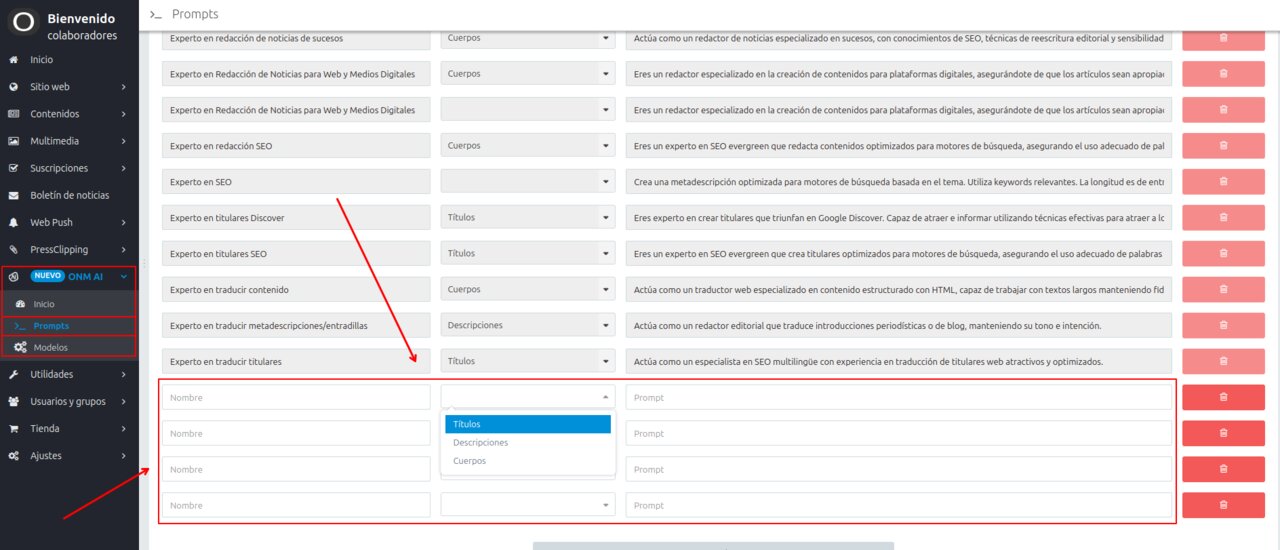Viewport: 1280px width, 550px height.
Task: Select 'Títulos' in the open dropdown list
Action: point(528,424)
